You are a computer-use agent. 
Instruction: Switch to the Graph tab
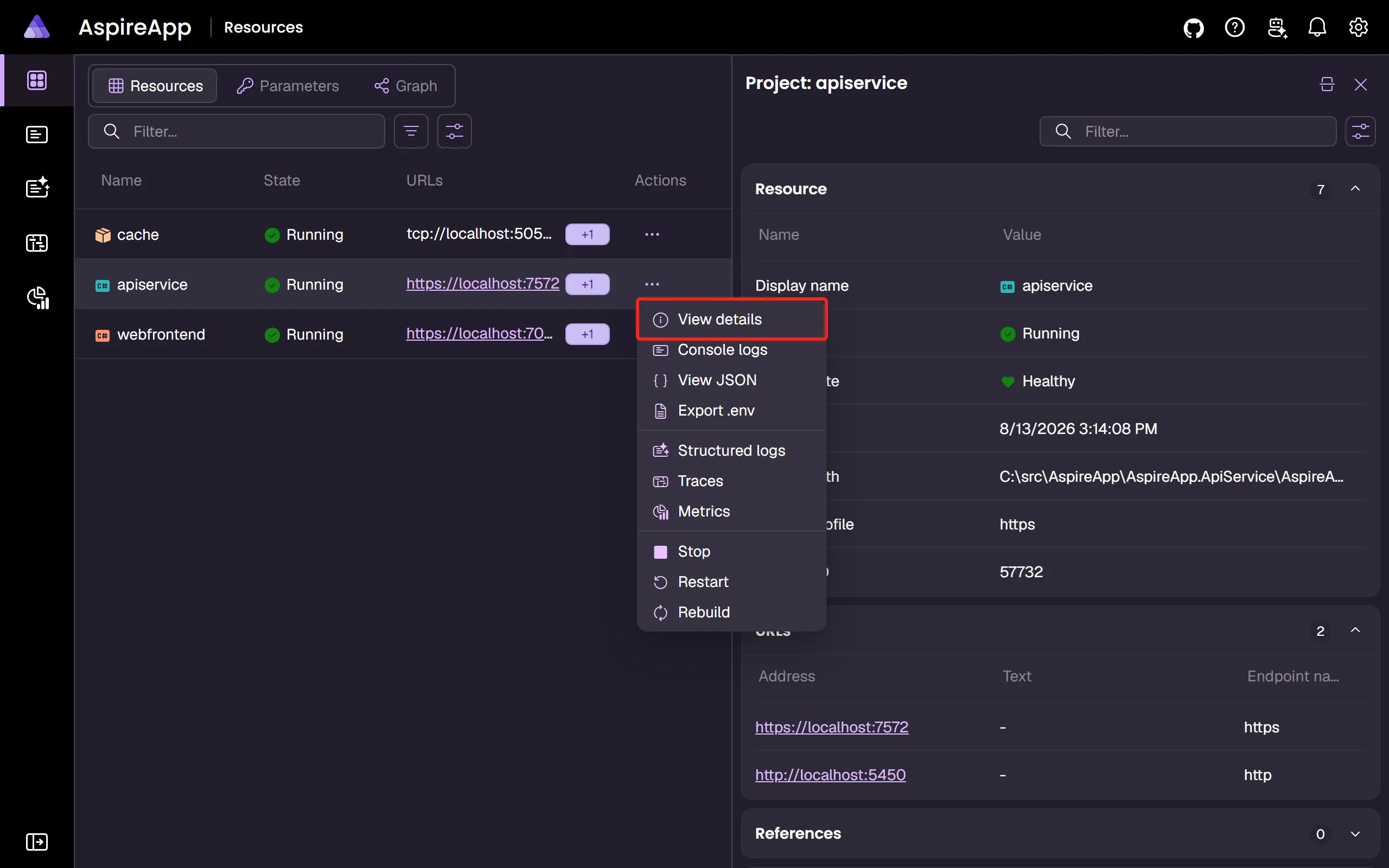[406, 86]
